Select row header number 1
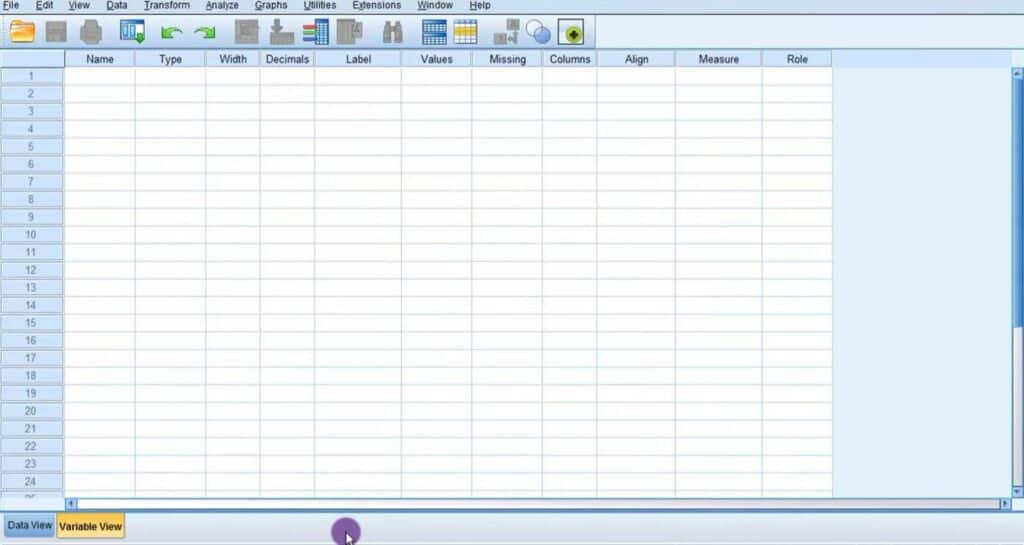Image resolution: width=1024 pixels, height=545 pixels. (x=31, y=76)
